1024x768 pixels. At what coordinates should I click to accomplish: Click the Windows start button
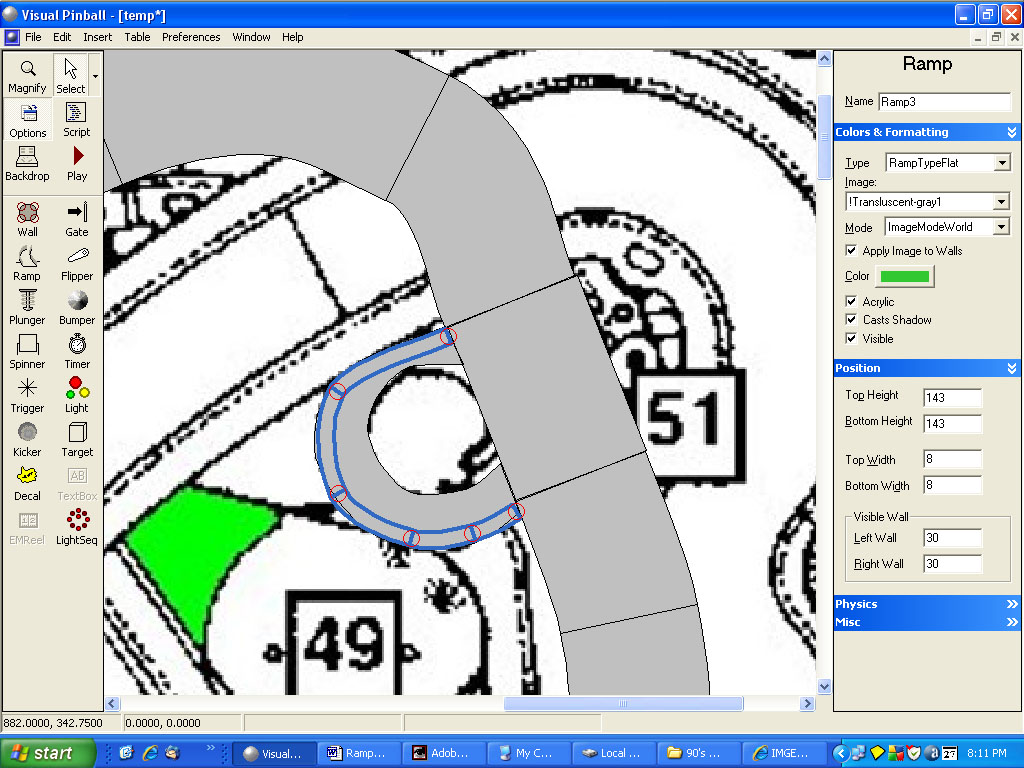47,753
